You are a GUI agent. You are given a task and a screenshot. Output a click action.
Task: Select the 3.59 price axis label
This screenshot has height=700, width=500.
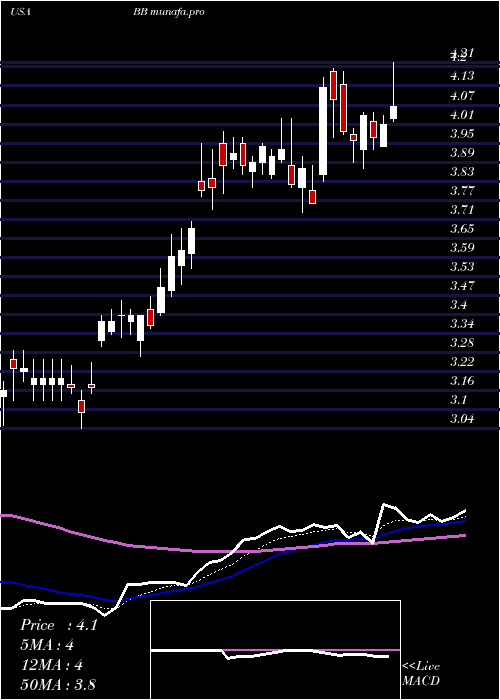462,248
